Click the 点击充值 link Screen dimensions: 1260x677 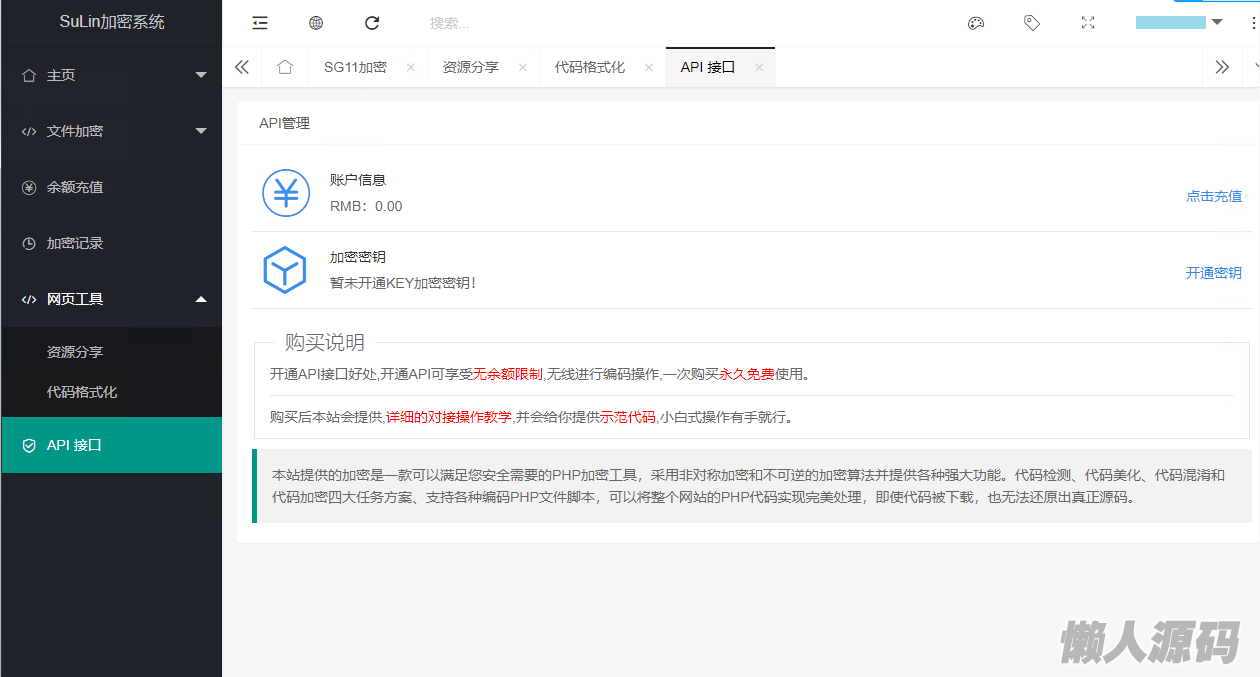(1213, 196)
